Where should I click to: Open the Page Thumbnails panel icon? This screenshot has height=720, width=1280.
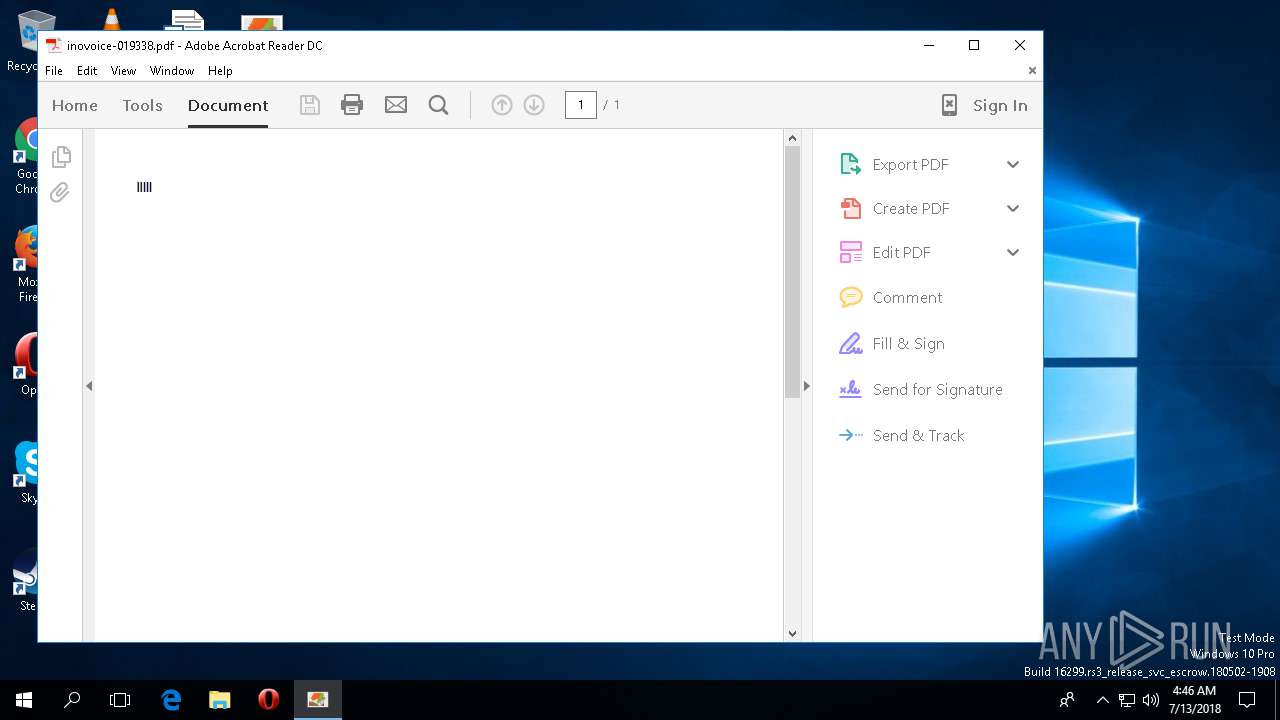(61, 156)
